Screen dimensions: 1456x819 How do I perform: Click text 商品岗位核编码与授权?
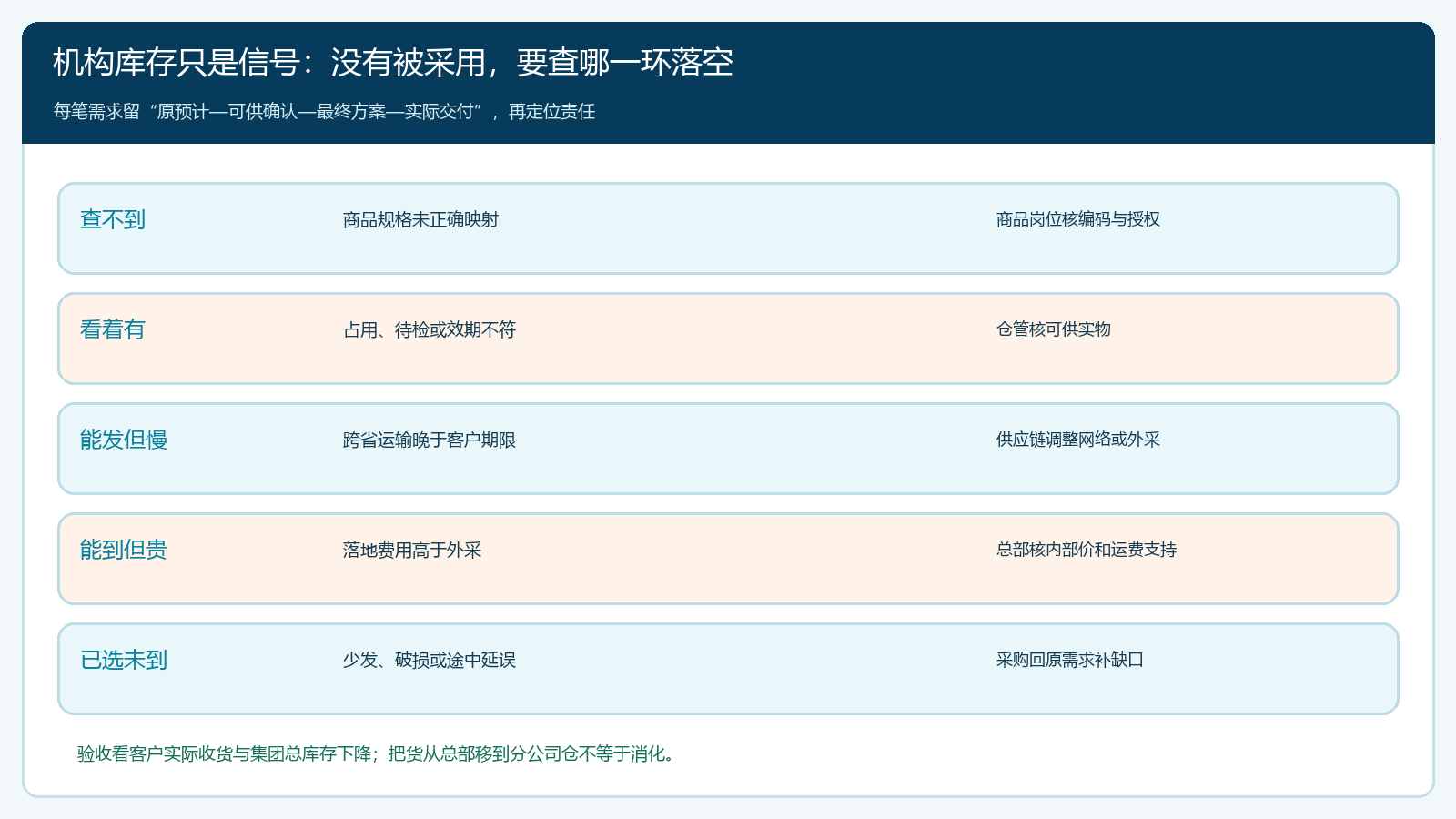point(1078,219)
